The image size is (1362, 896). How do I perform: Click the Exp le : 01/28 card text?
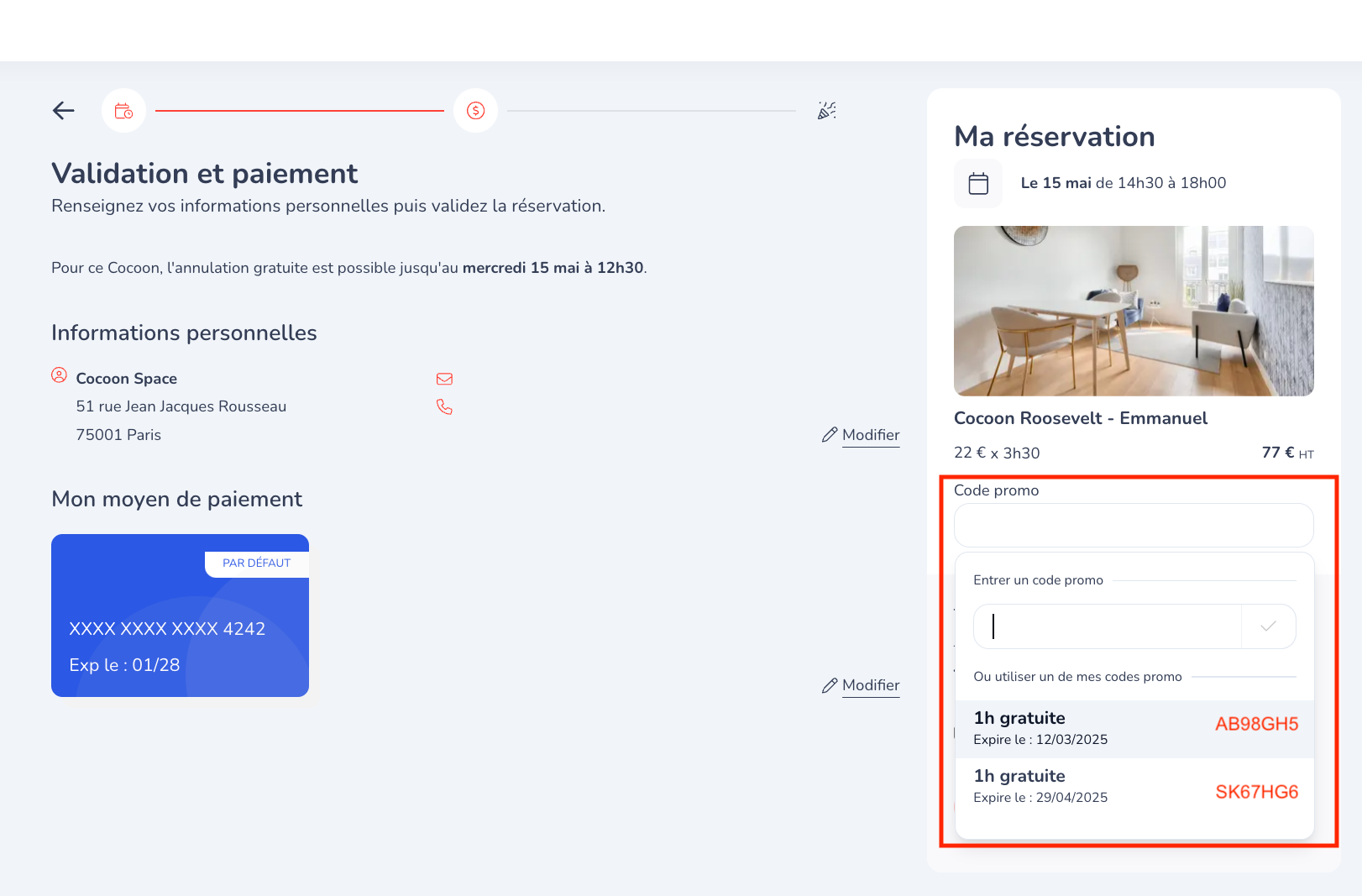124,665
